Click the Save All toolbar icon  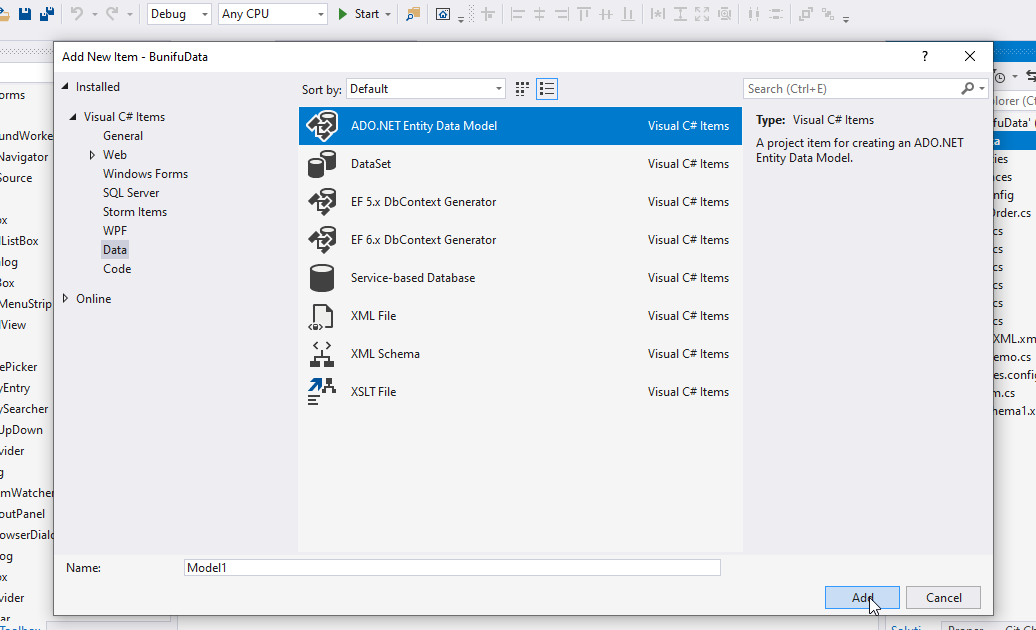47,14
